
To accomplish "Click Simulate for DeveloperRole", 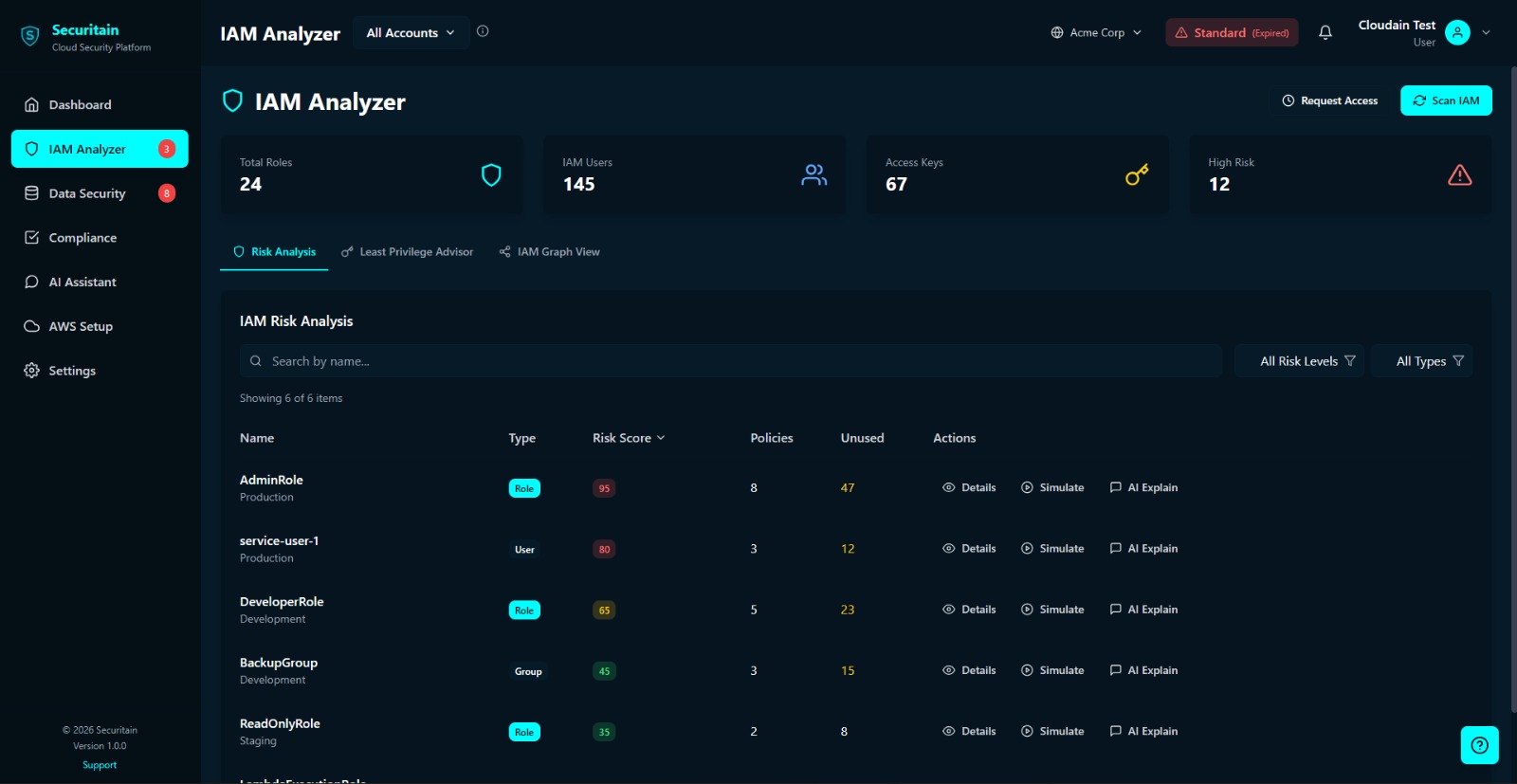I will pyautogui.click(x=1052, y=610).
